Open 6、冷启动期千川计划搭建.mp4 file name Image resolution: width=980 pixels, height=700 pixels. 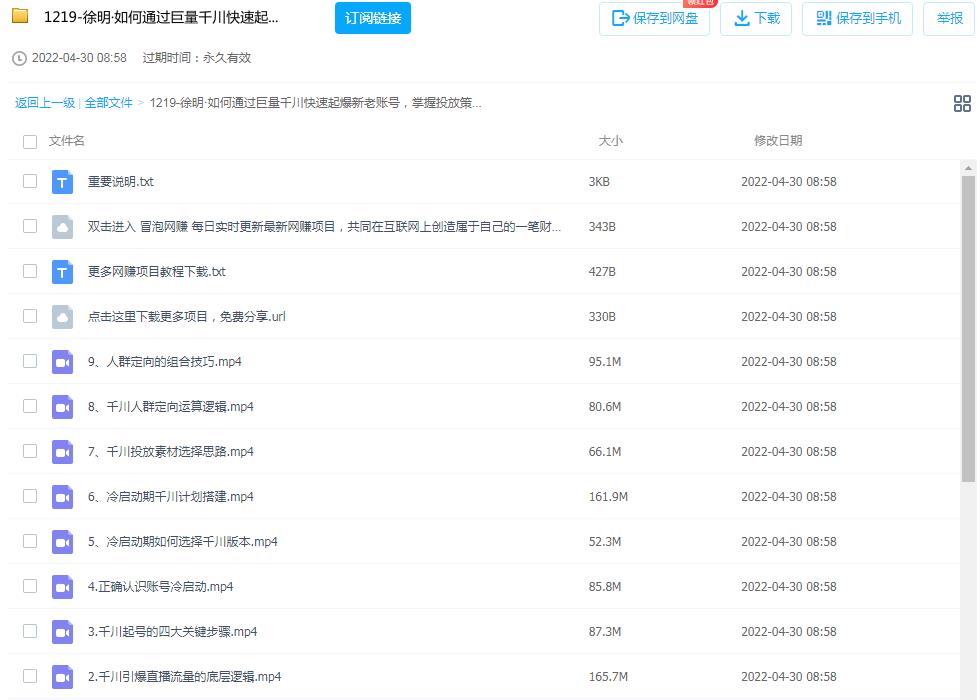[171, 497]
